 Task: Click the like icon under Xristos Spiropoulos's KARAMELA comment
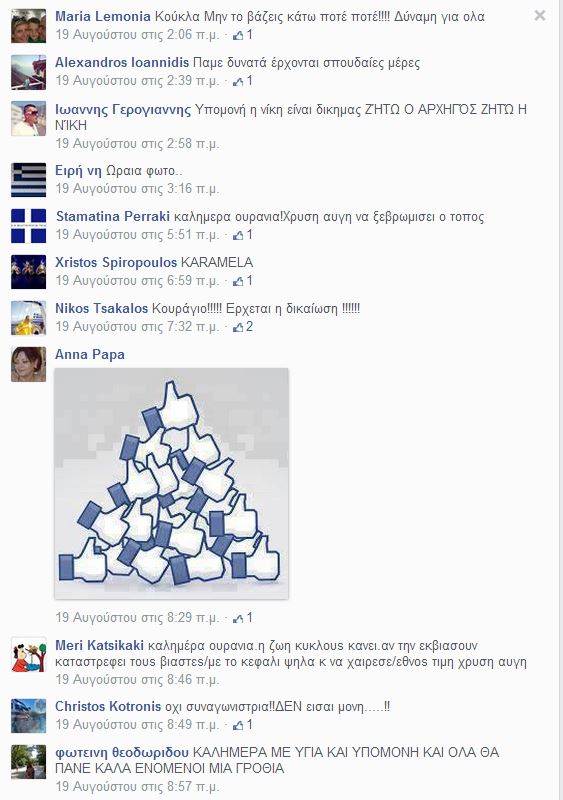click(238, 281)
